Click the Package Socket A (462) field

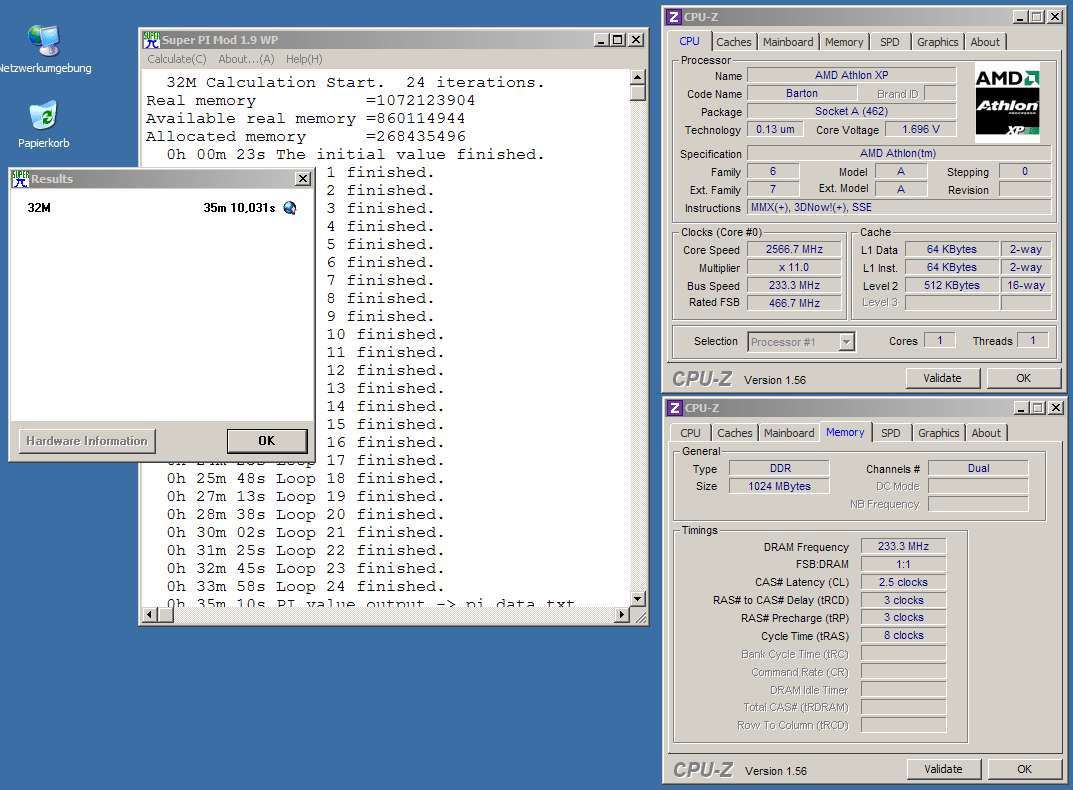point(851,111)
